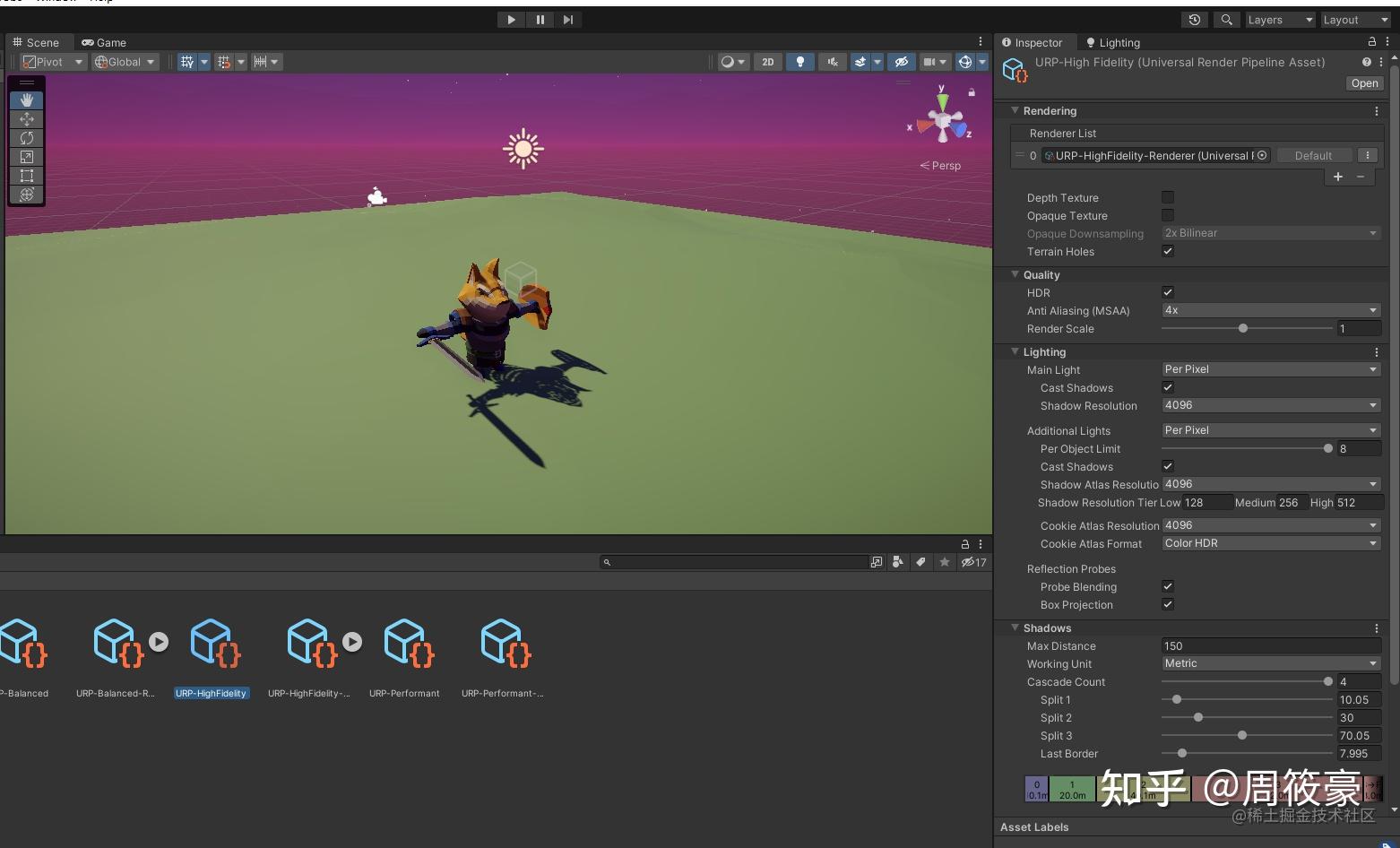The width and height of the screenshot is (1400, 848).
Task: Select the Move tool
Action: coord(26,118)
